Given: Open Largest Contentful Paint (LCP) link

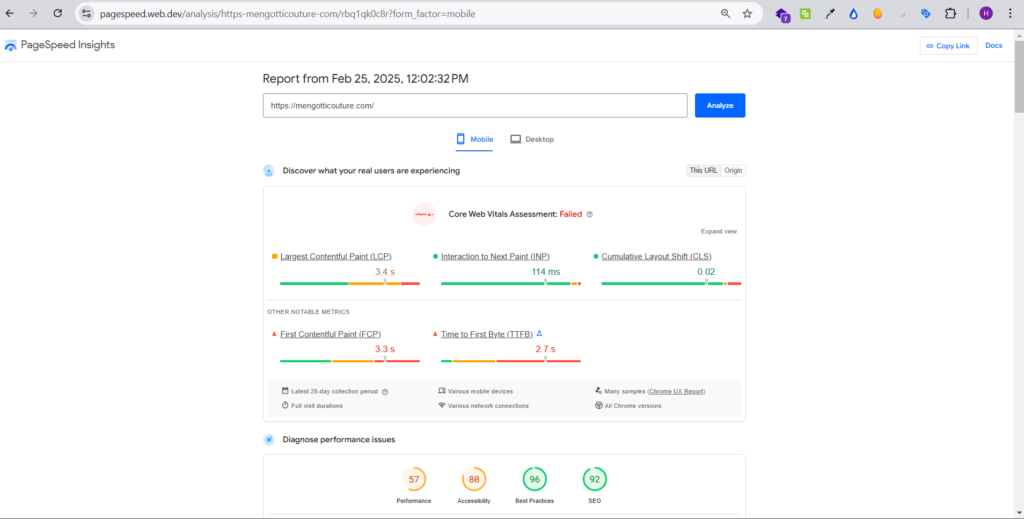Looking at the screenshot, I should tap(336, 257).
